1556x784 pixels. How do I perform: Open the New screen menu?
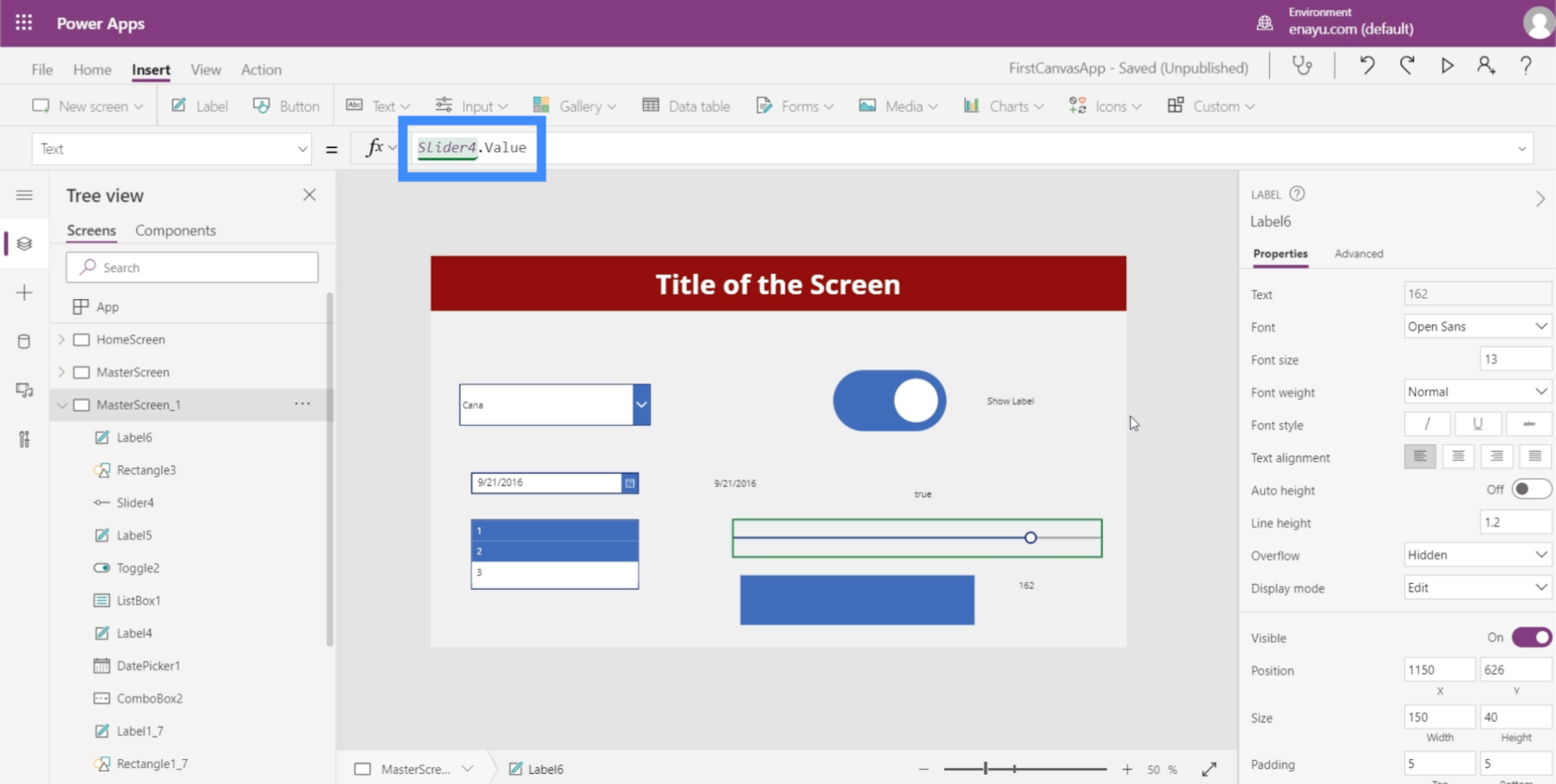coord(87,106)
